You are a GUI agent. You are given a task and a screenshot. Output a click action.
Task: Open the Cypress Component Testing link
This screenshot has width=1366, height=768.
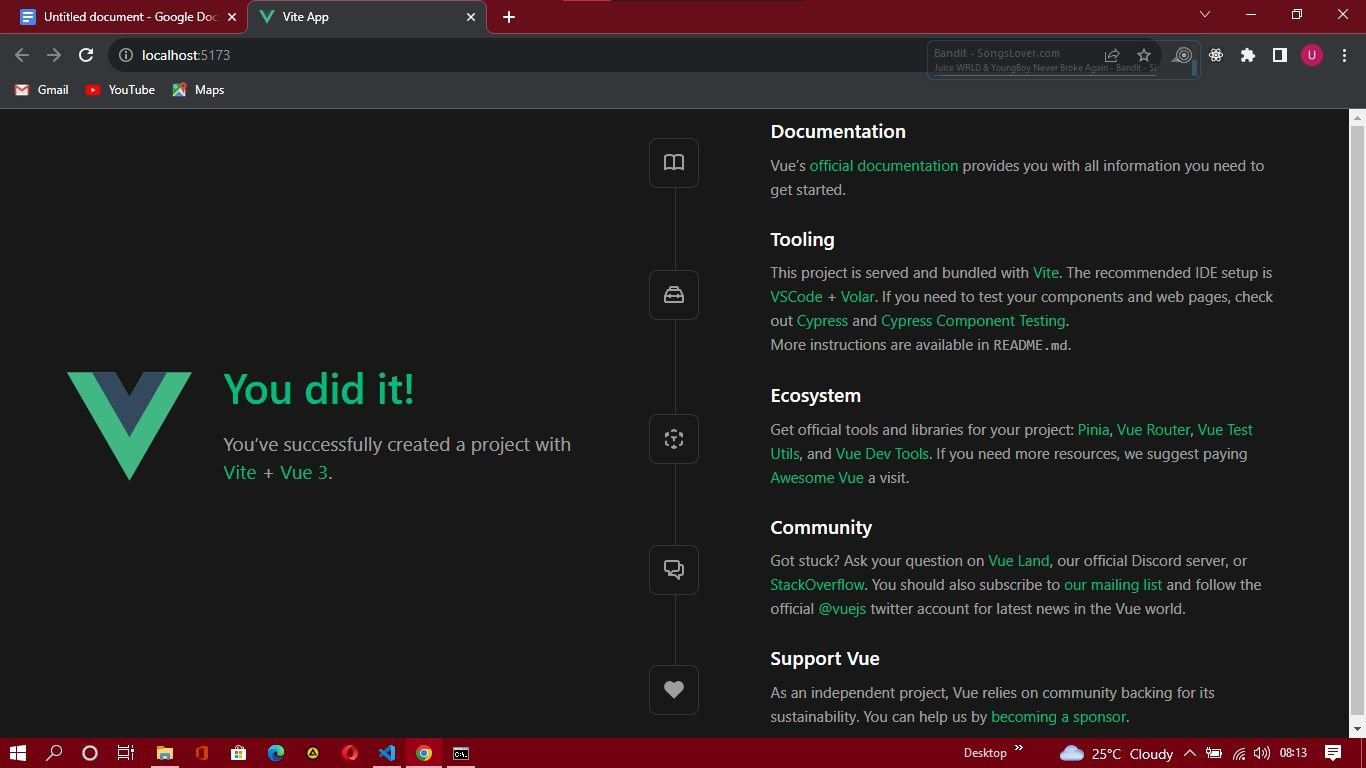[973, 321]
